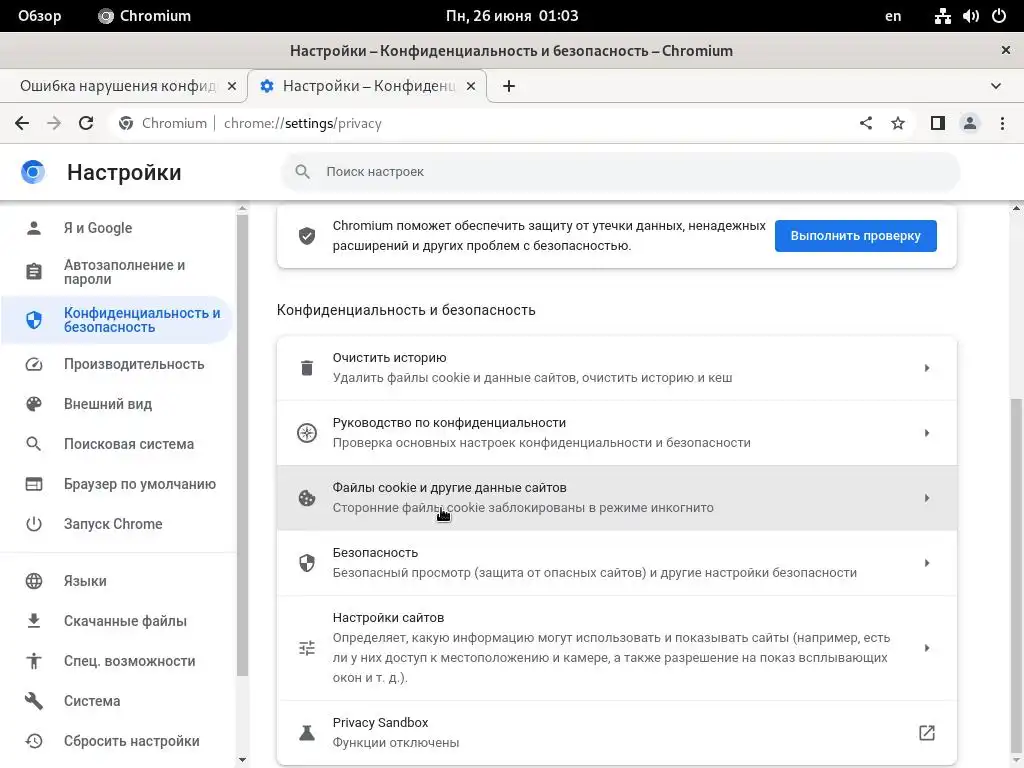
Task: Bookmark this page with the star icon
Action: tap(898, 123)
